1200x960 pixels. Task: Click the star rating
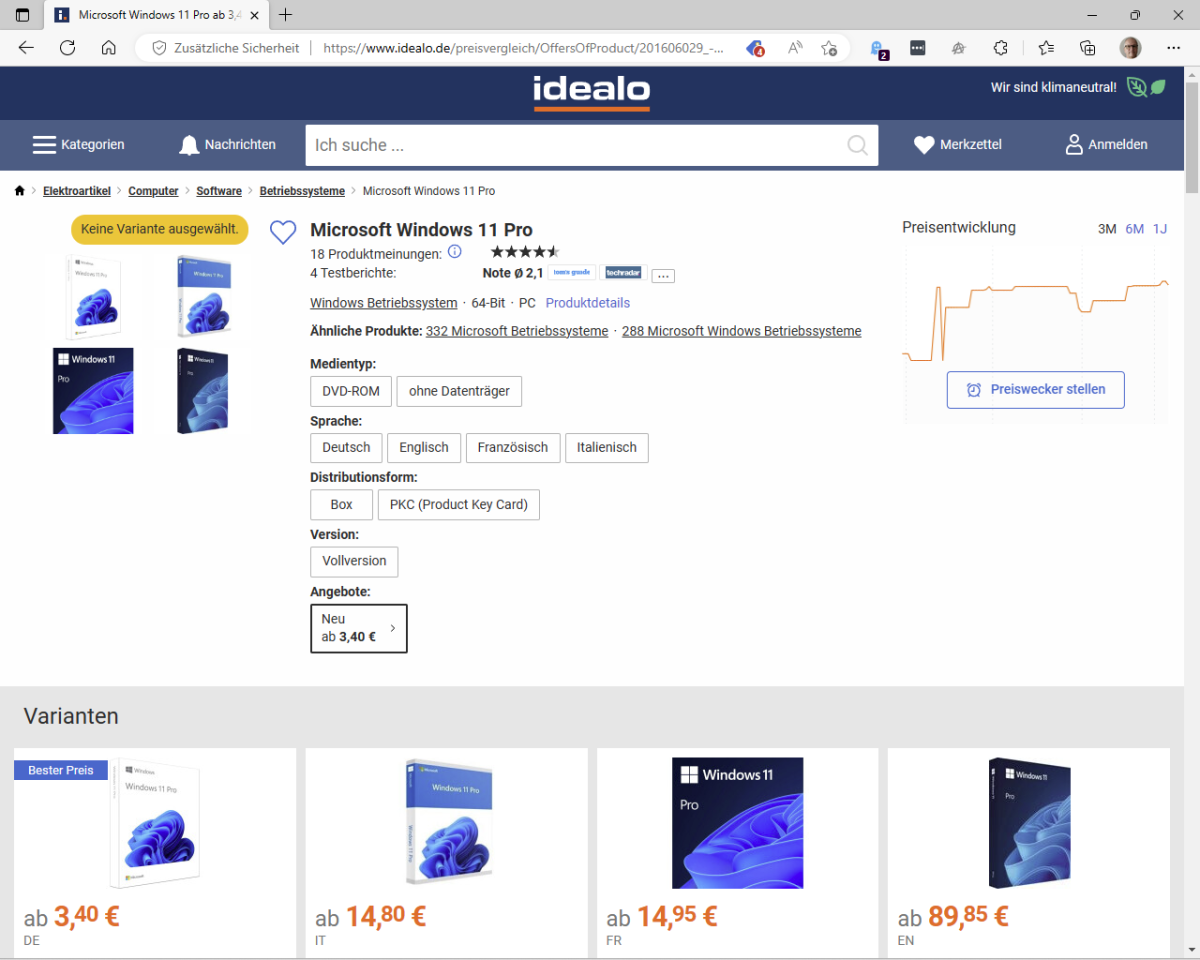[525, 252]
